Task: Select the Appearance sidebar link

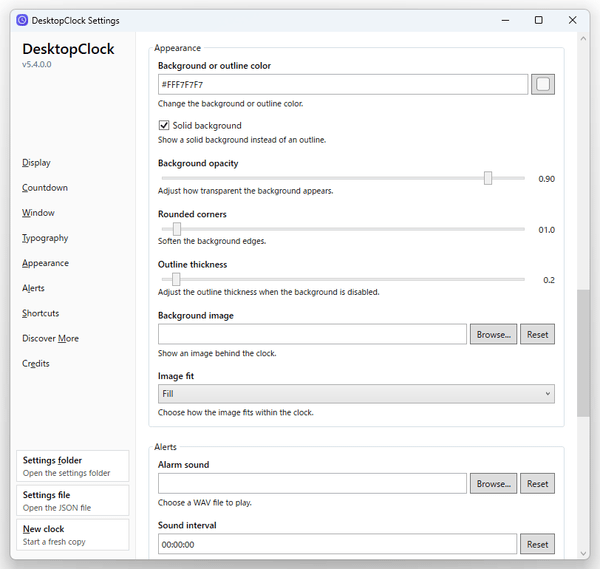Action: 45,263
